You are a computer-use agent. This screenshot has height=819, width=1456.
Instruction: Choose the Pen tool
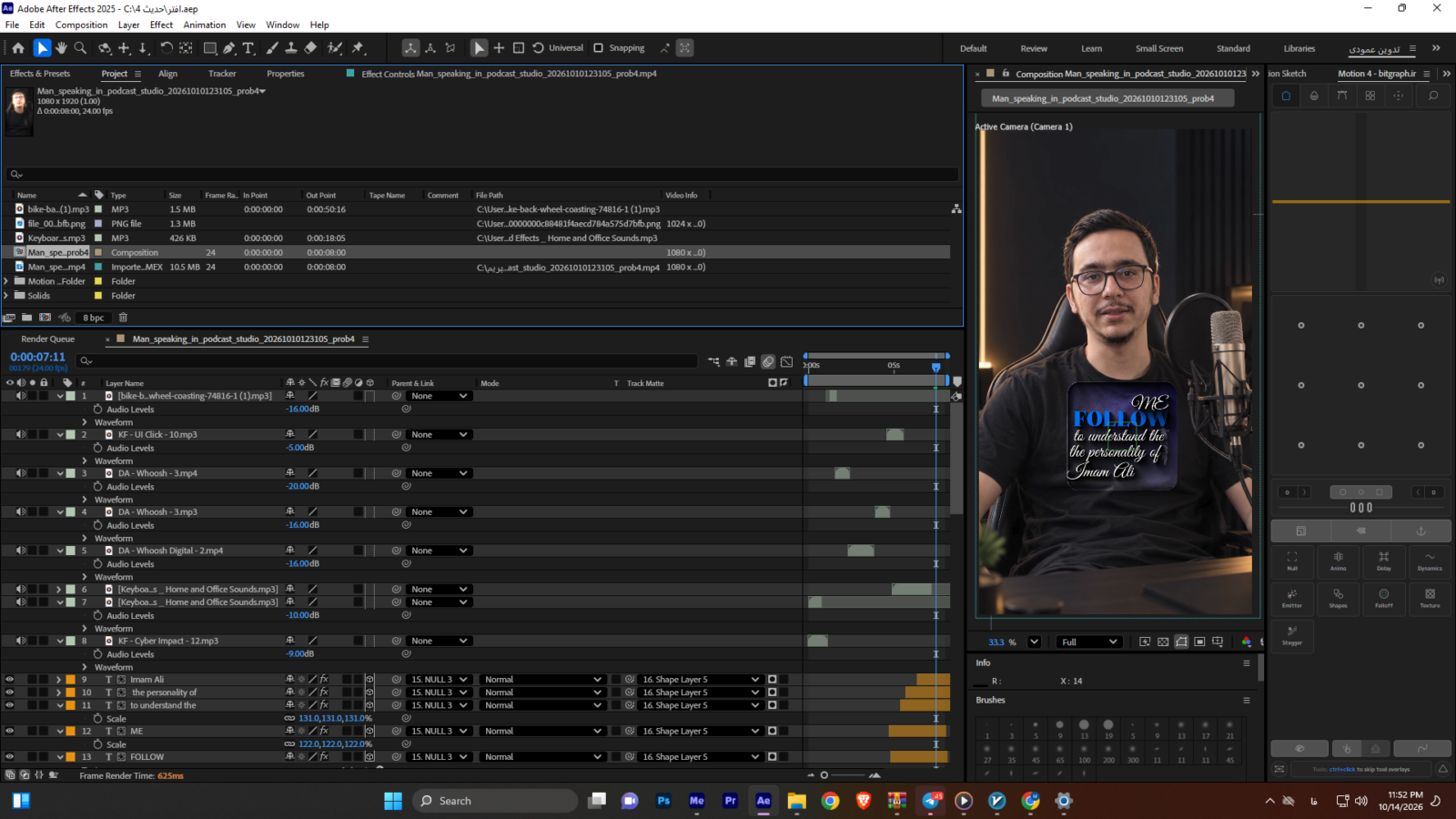[x=229, y=48]
